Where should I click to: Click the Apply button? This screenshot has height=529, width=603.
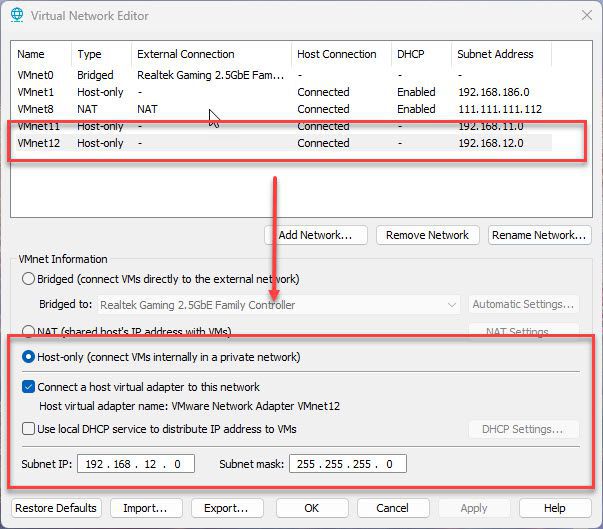coord(474,508)
